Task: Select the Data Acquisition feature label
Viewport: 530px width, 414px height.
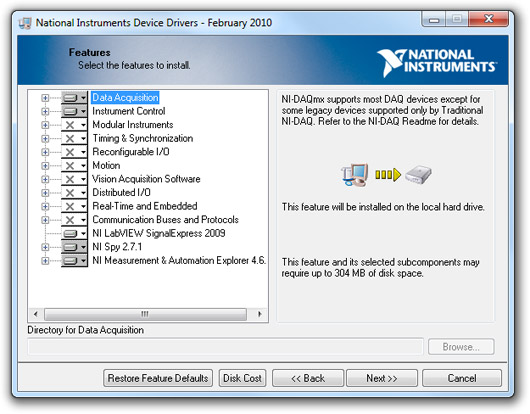Action: 125,98
